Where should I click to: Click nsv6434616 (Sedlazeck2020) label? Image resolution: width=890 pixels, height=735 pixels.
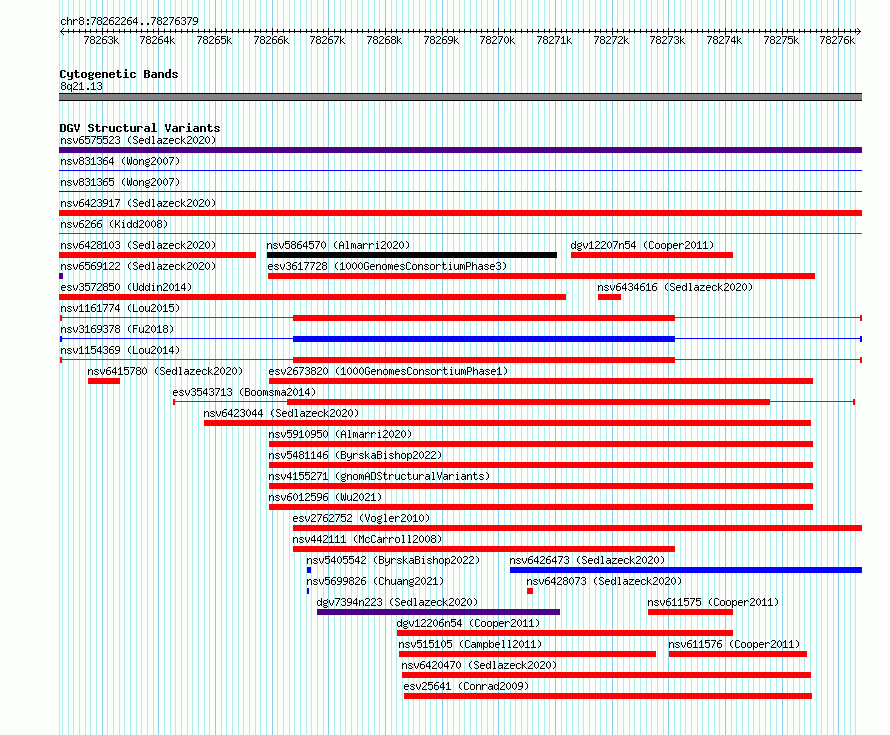click(675, 287)
